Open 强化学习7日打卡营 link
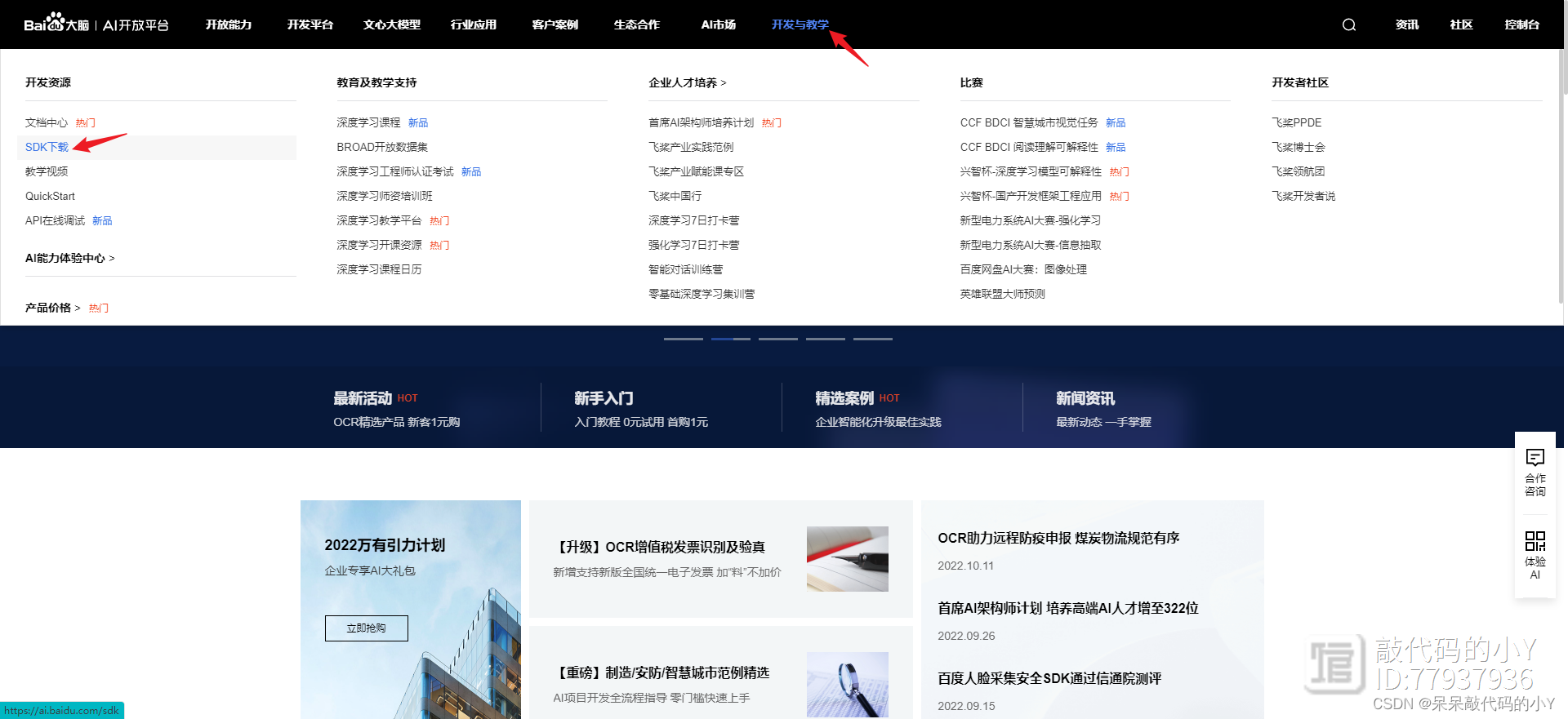This screenshot has width=1568, height=719. (694, 245)
